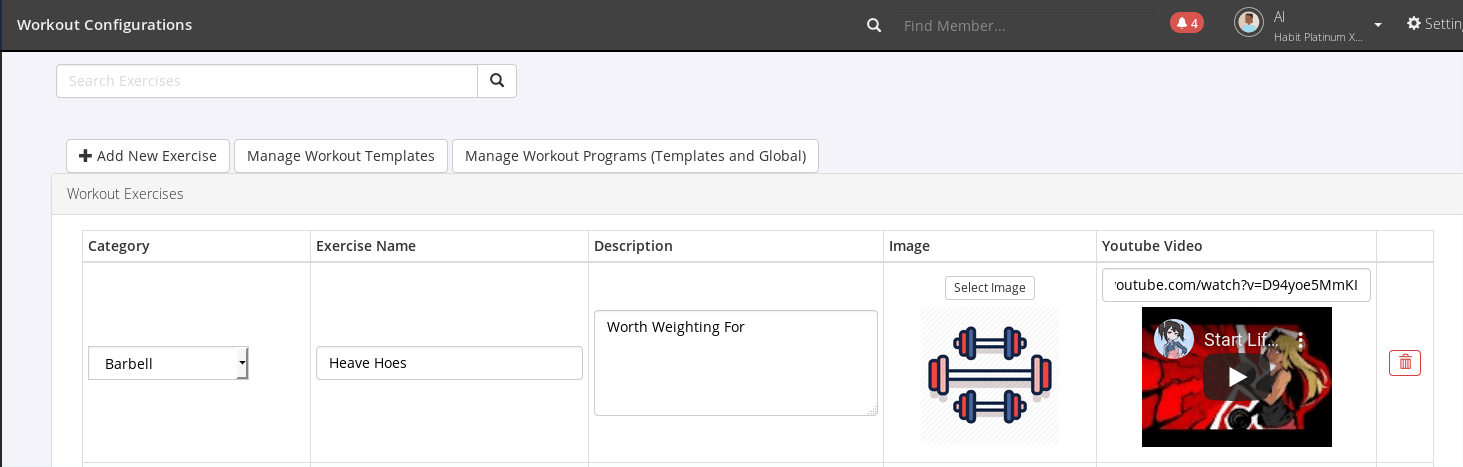This screenshot has width=1463, height=467.
Task: Open Manage Workout Programs (Templates and Global)
Action: pyautogui.click(x=635, y=156)
